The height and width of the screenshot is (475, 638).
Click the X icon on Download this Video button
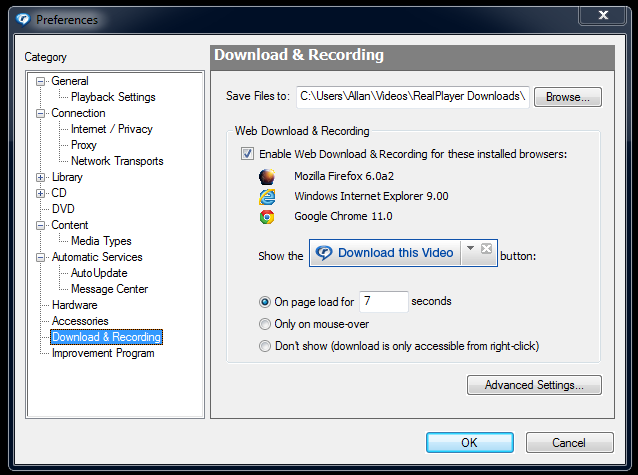tap(486, 248)
